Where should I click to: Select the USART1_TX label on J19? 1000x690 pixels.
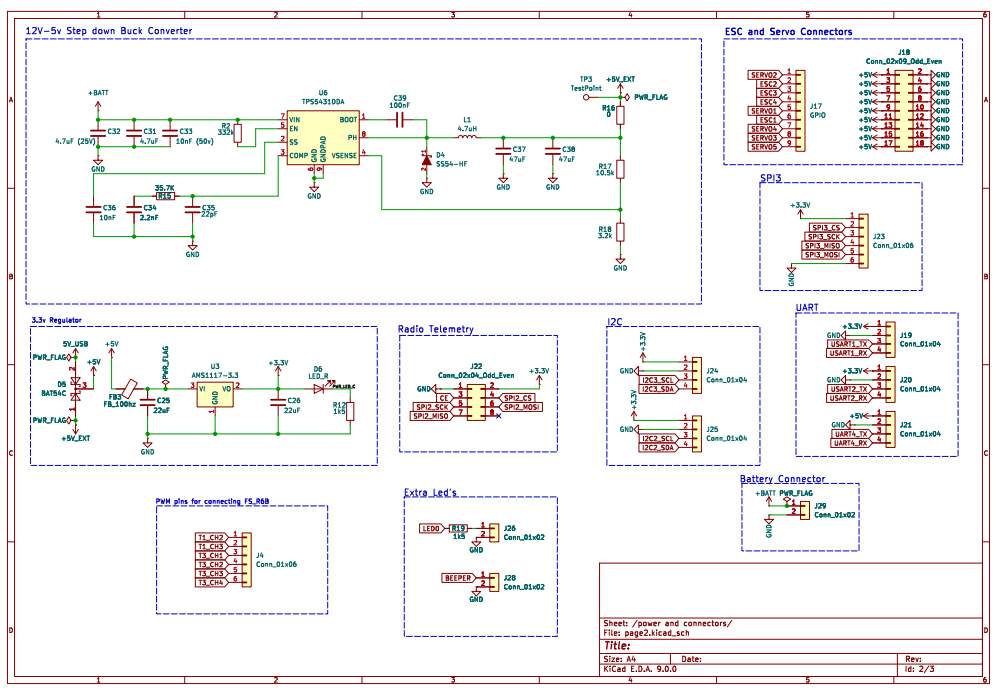(x=848, y=343)
